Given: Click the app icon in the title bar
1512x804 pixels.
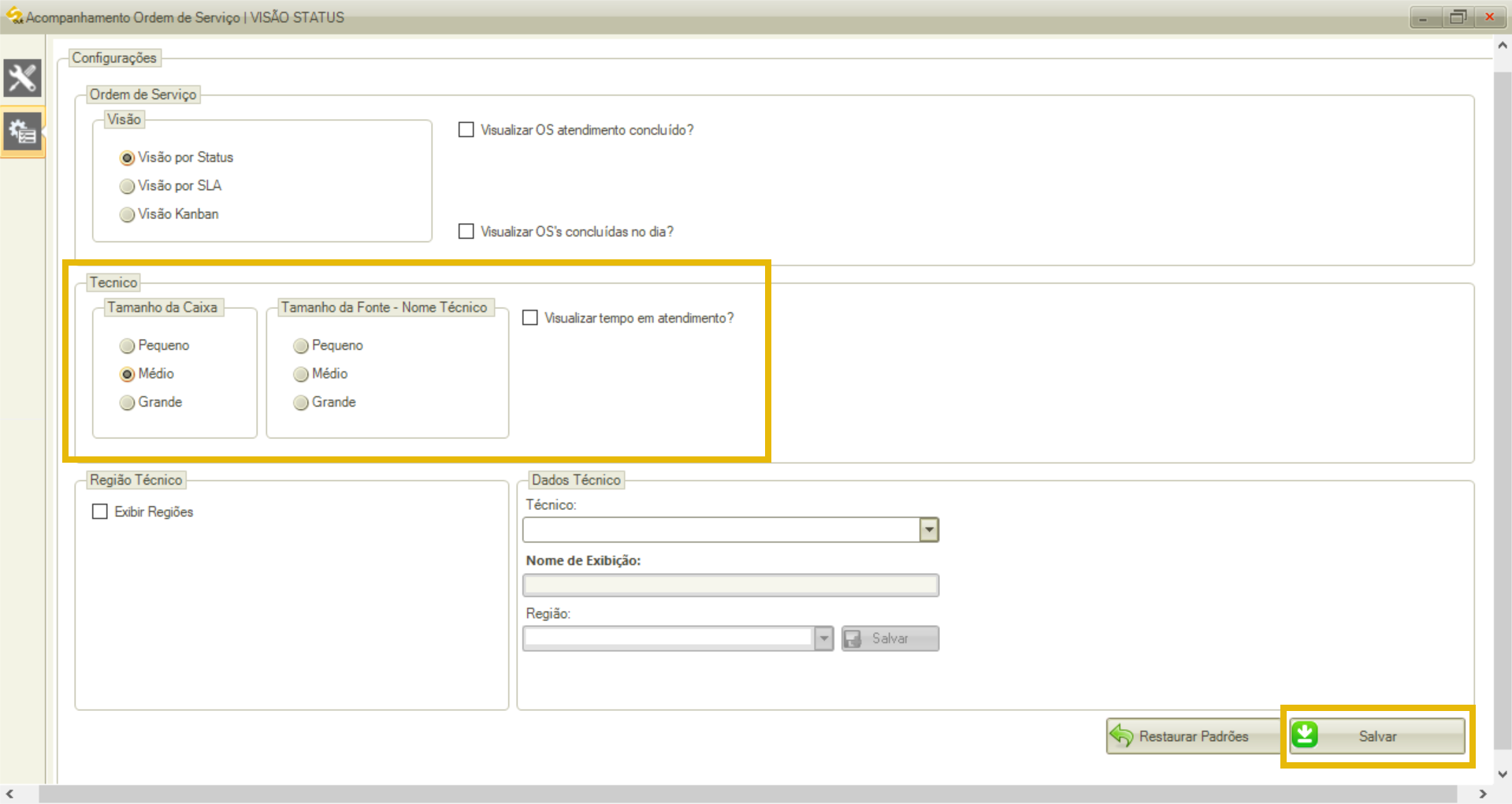Looking at the screenshot, I should (13, 15).
